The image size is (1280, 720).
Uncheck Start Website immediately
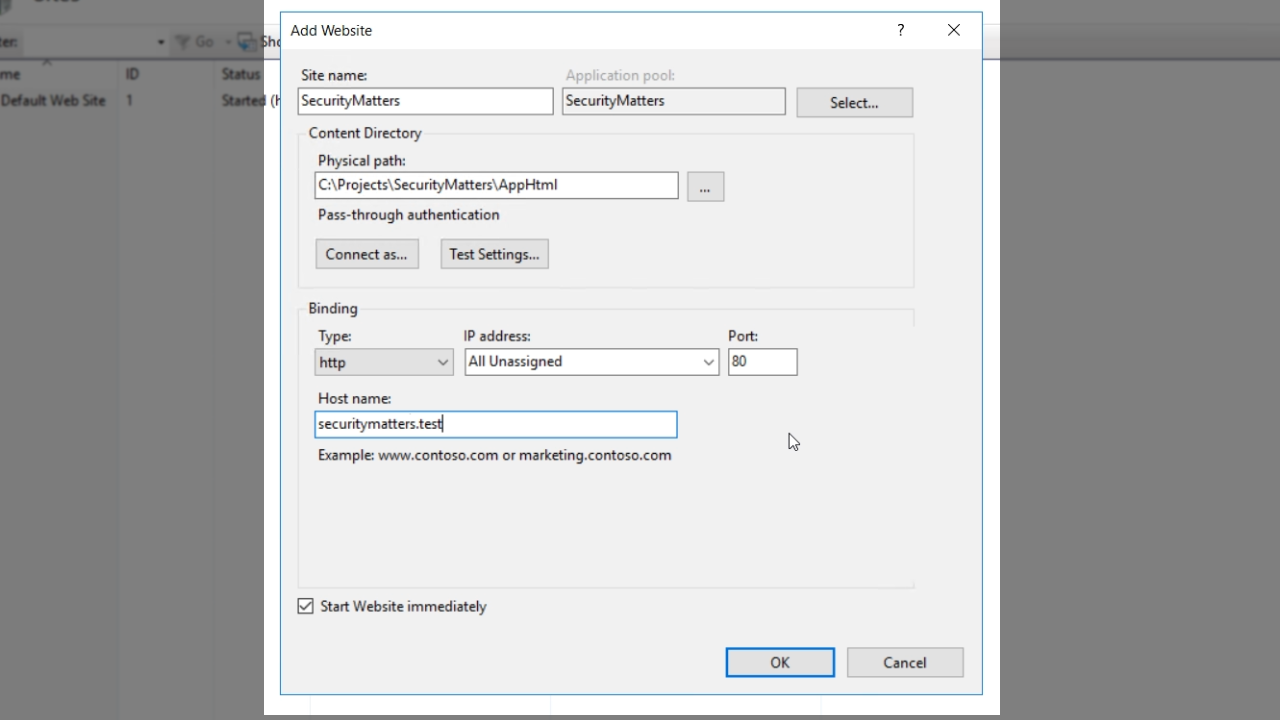tap(306, 606)
